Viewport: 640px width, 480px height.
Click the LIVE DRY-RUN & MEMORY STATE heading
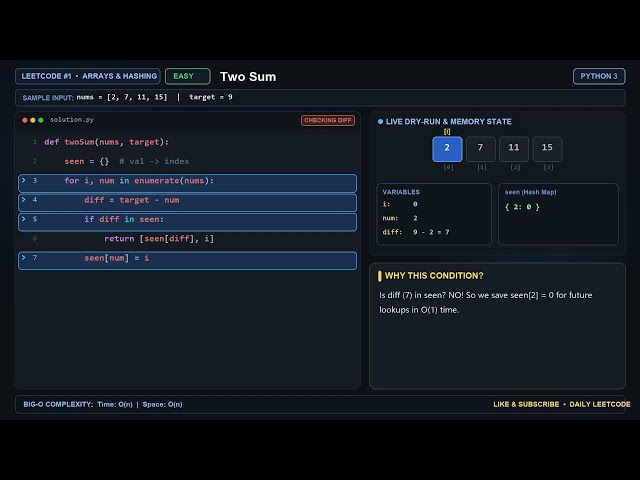(x=449, y=121)
